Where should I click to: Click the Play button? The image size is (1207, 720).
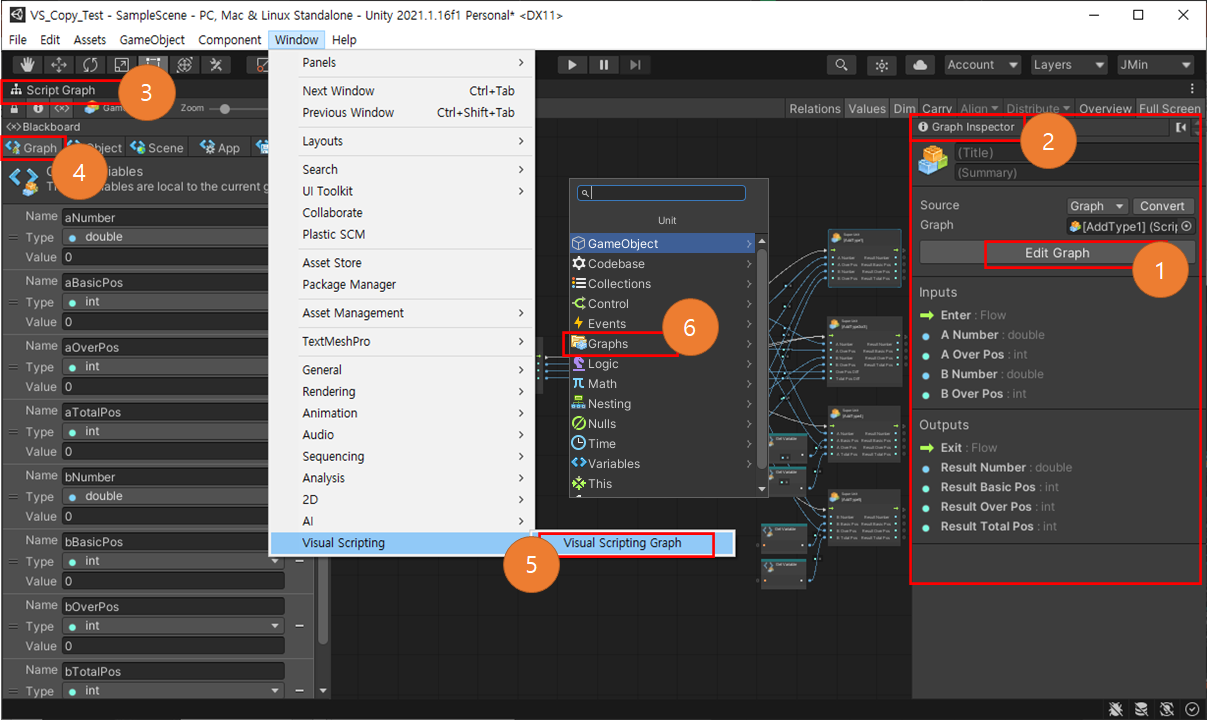point(572,65)
